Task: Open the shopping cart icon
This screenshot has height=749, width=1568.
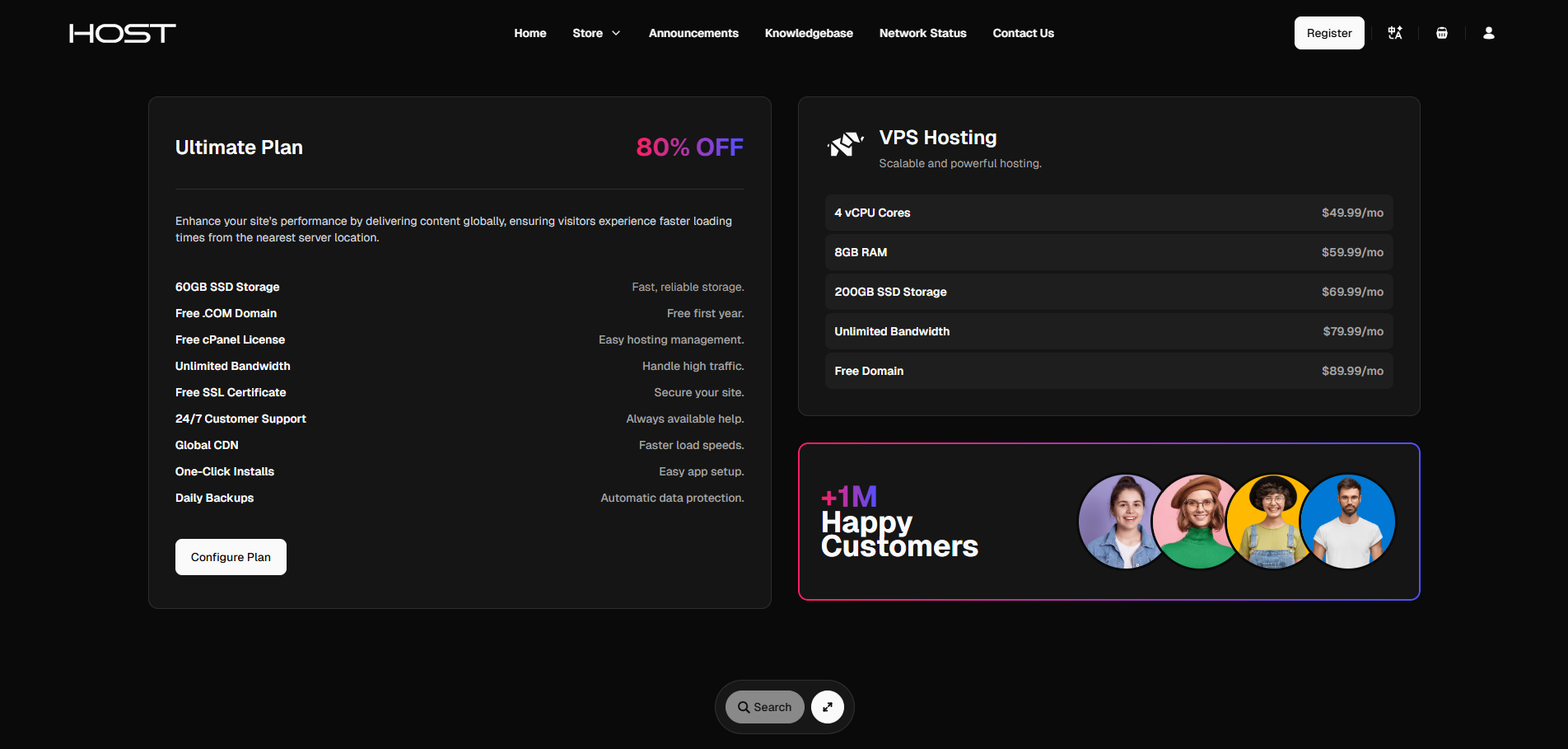Action: (x=1441, y=33)
